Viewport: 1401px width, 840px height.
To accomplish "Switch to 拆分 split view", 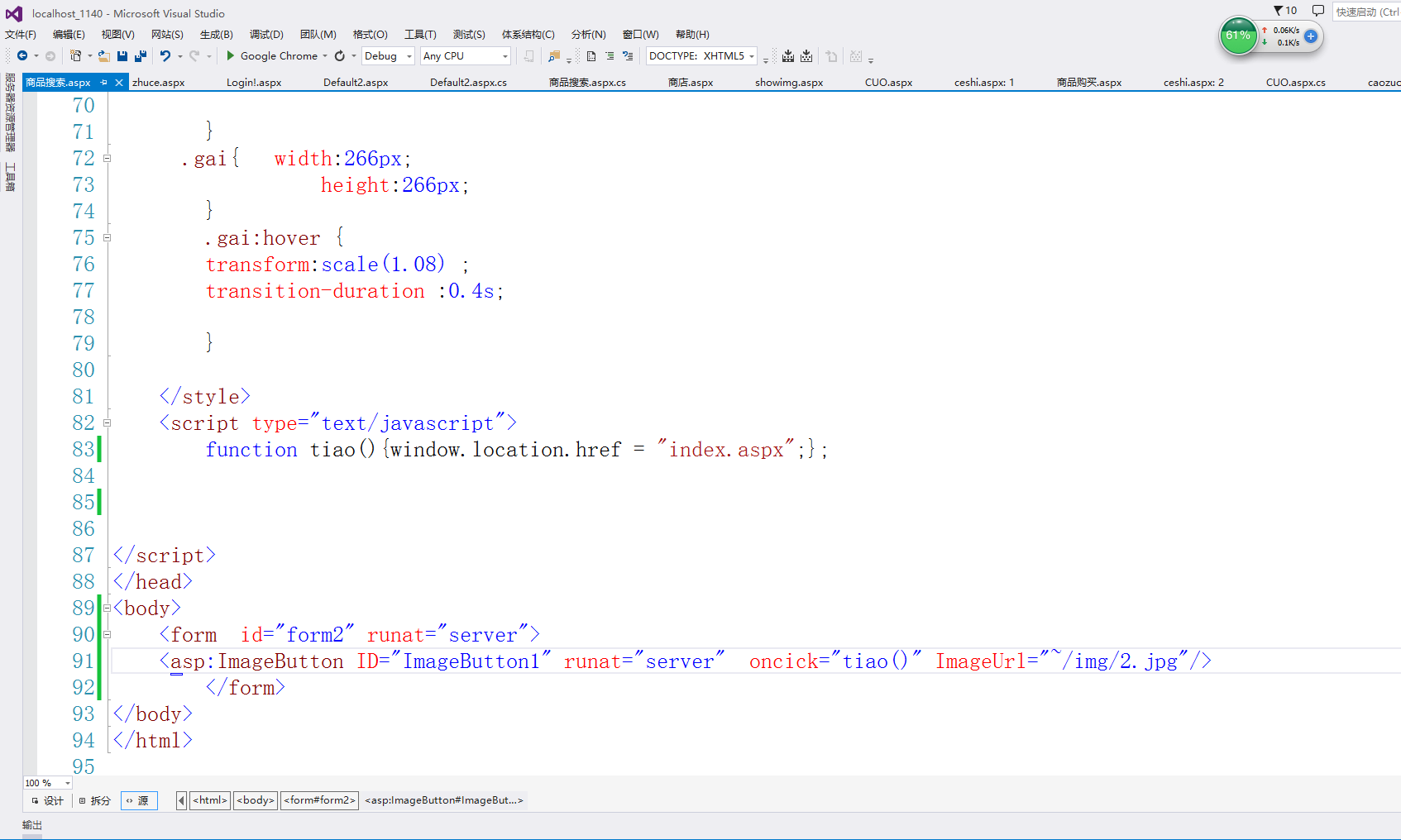I will pyautogui.click(x=95, y=800).
